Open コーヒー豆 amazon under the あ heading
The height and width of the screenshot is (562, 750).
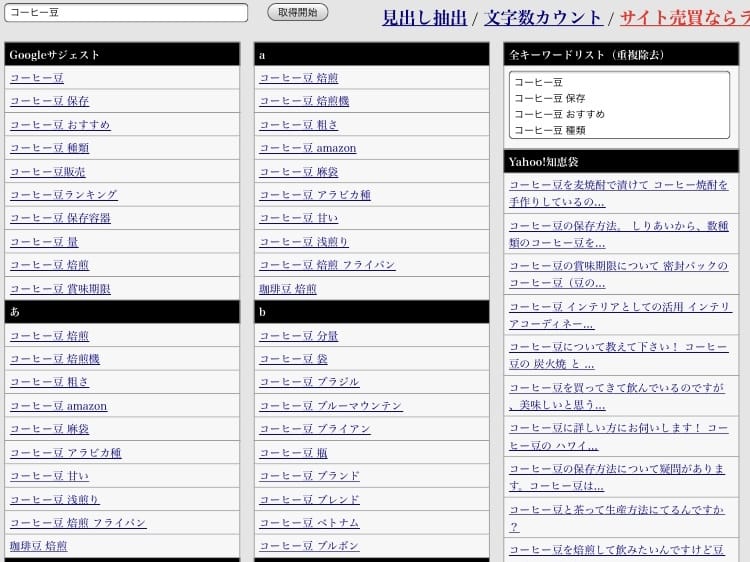58,406
